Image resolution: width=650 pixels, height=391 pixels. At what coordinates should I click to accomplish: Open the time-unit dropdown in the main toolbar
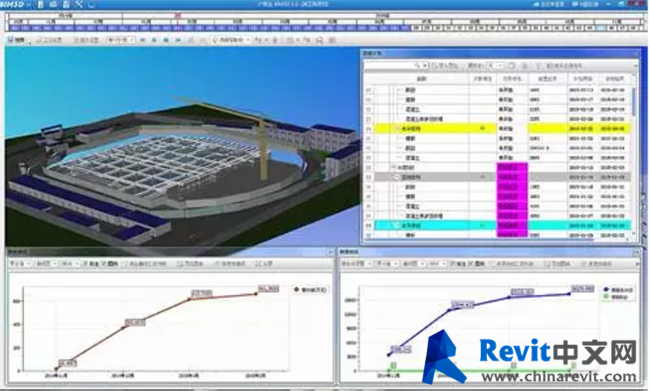pyautogui.click(x=120, y=40)
